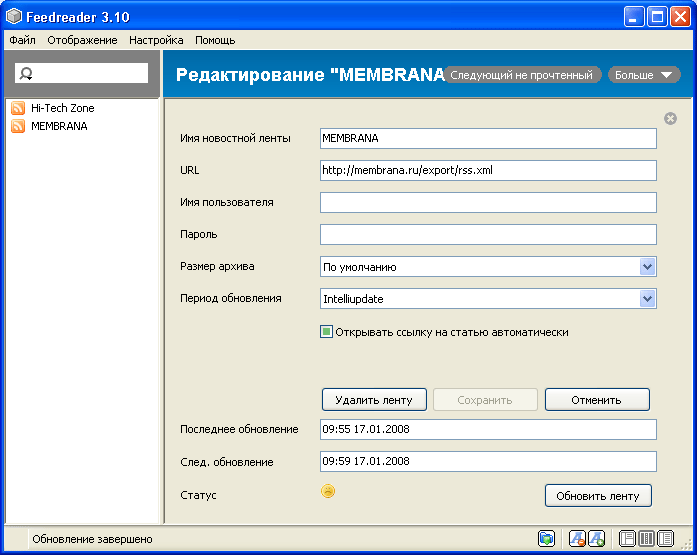The width and height of the screenshot is (697, 555).
Task: Click the Удалить ленту button
Action: 374,400
